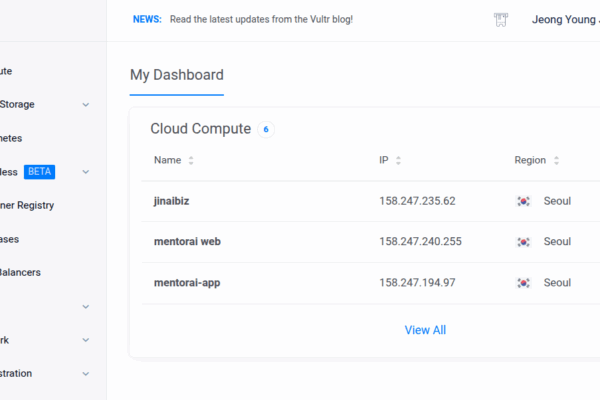Viewport: 600px width, 400px height.
Task: Sort the table by Region column
Action: pyautogui.click(x=556, y=160)
